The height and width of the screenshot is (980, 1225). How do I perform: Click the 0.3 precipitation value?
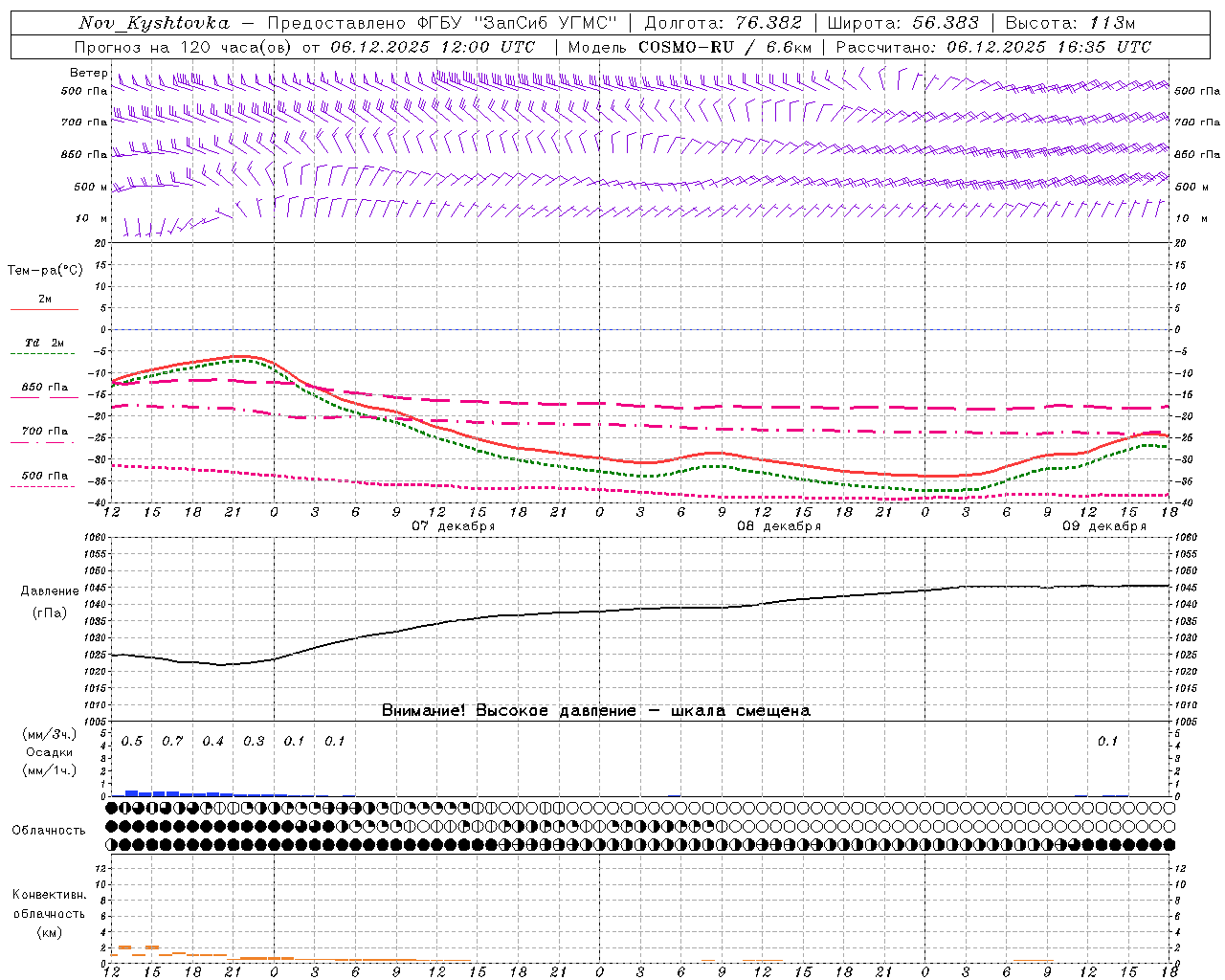(x=254, y=742)
